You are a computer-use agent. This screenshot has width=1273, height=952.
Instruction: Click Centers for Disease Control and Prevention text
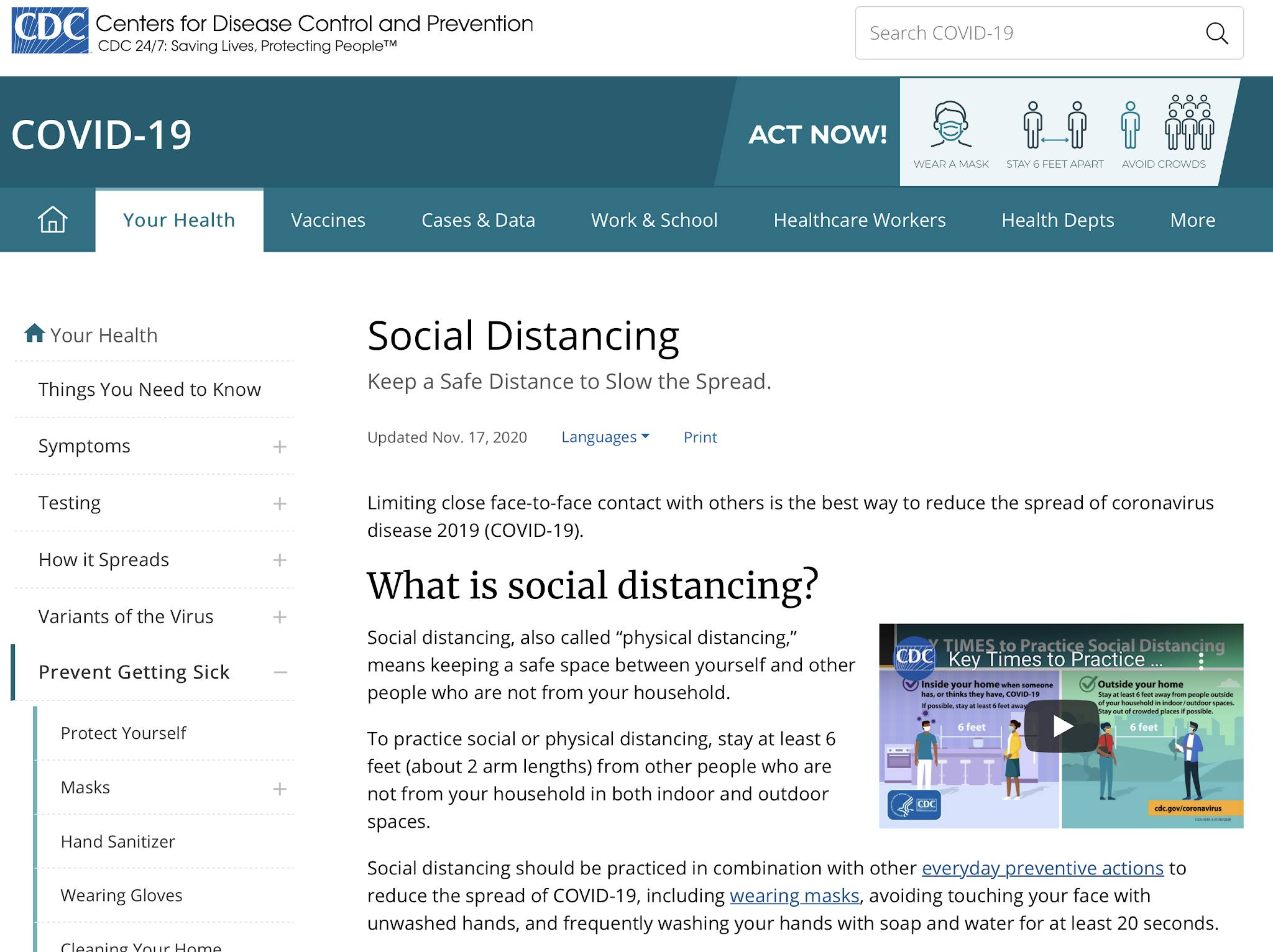click(x=314, y=24)
